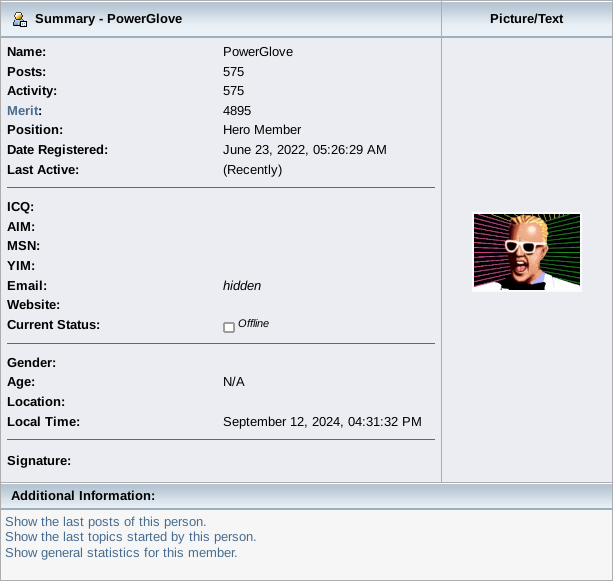Click the Offline status icon
This screenshot has width=613, height=581.
click(x=229, y=327)
